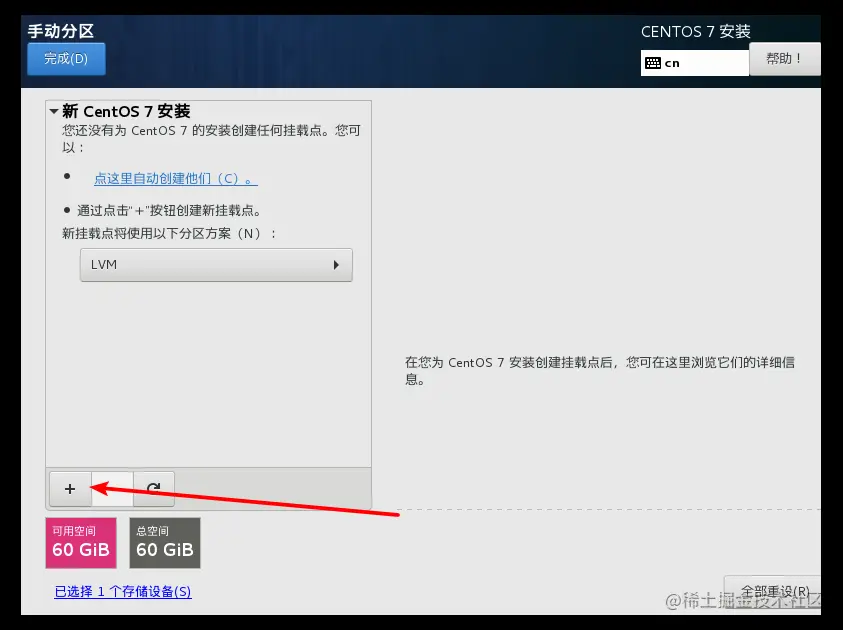The height and width of the screenshot is (630, 843).
Task: Click the plus button to add mount point
Action: 70,489
